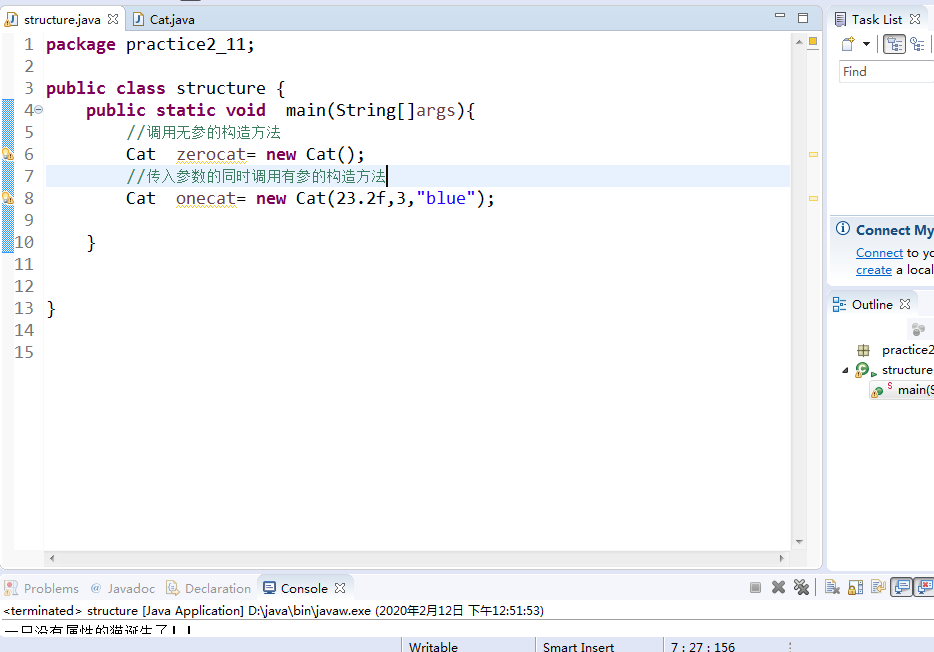Image resolution: width=934 pixels, height=652 pixels.
Task: Click the zerocat variable on line 6
Action: pos(211,154)
